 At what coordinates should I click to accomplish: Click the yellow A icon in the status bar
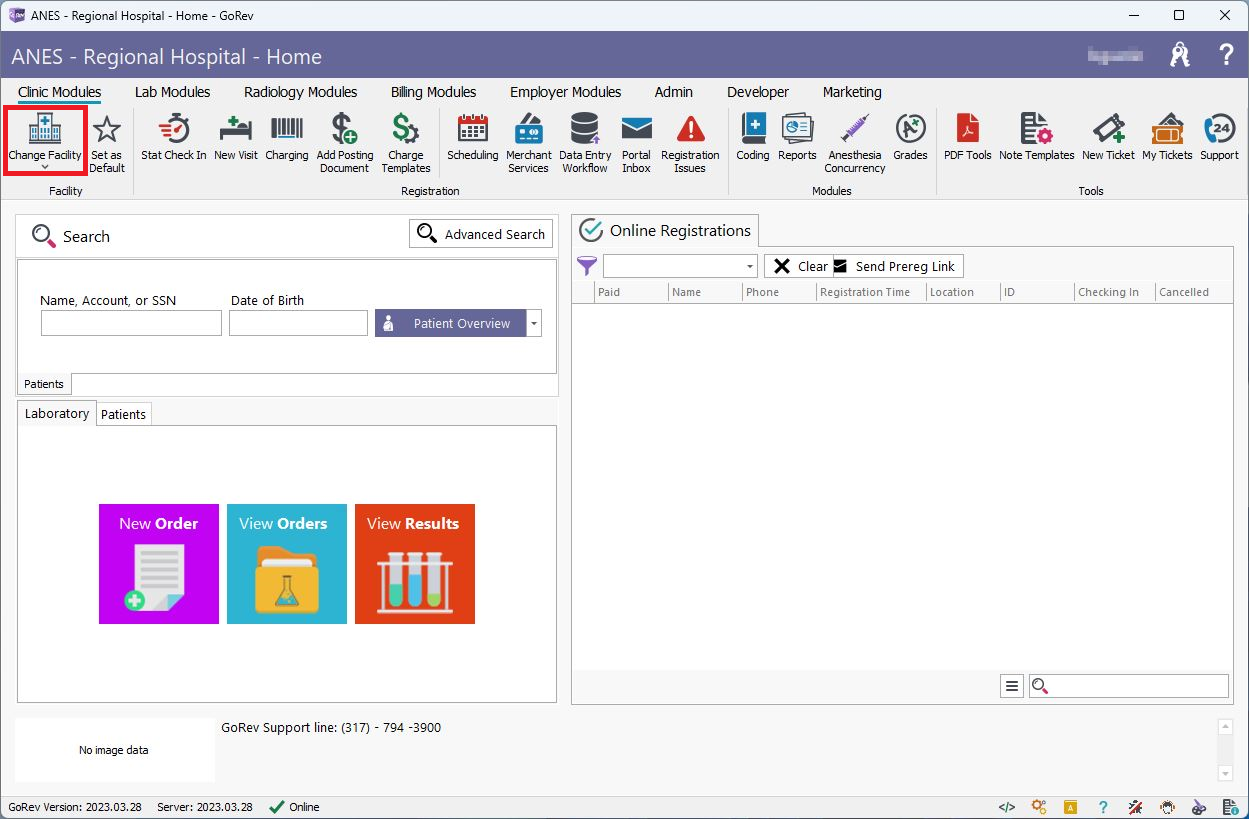click(x=1070, y=807)
